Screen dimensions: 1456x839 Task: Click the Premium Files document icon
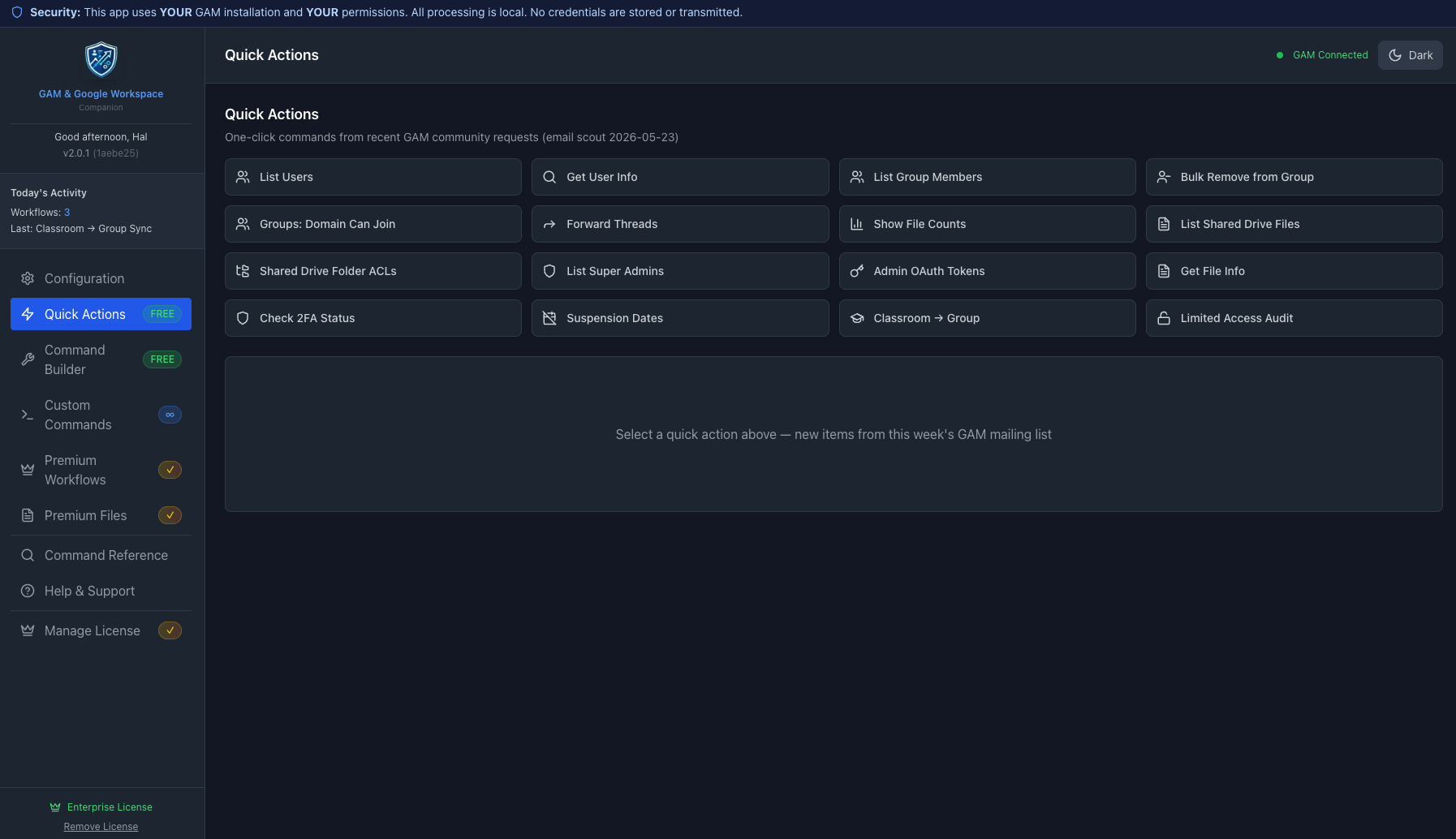click(28, 515)
